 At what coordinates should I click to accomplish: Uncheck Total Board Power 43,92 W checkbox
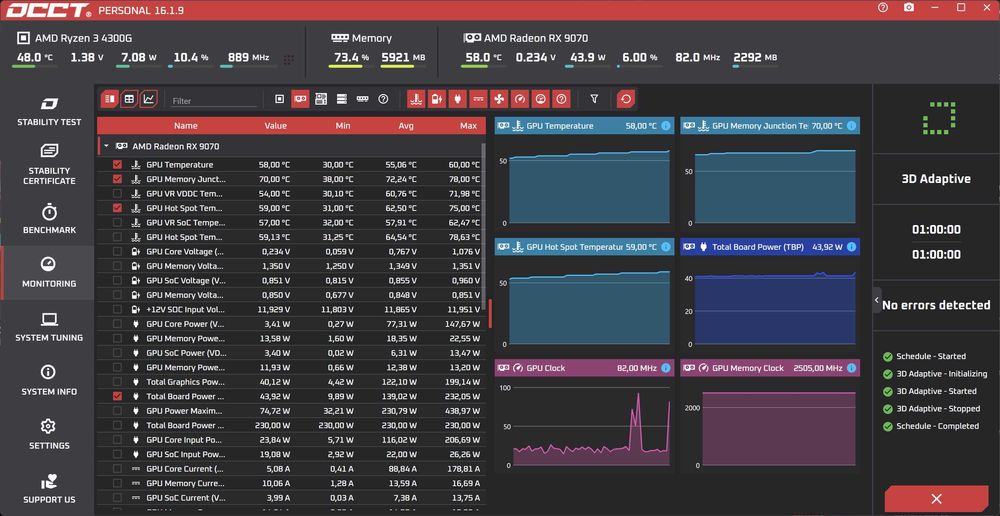[117, 396]
